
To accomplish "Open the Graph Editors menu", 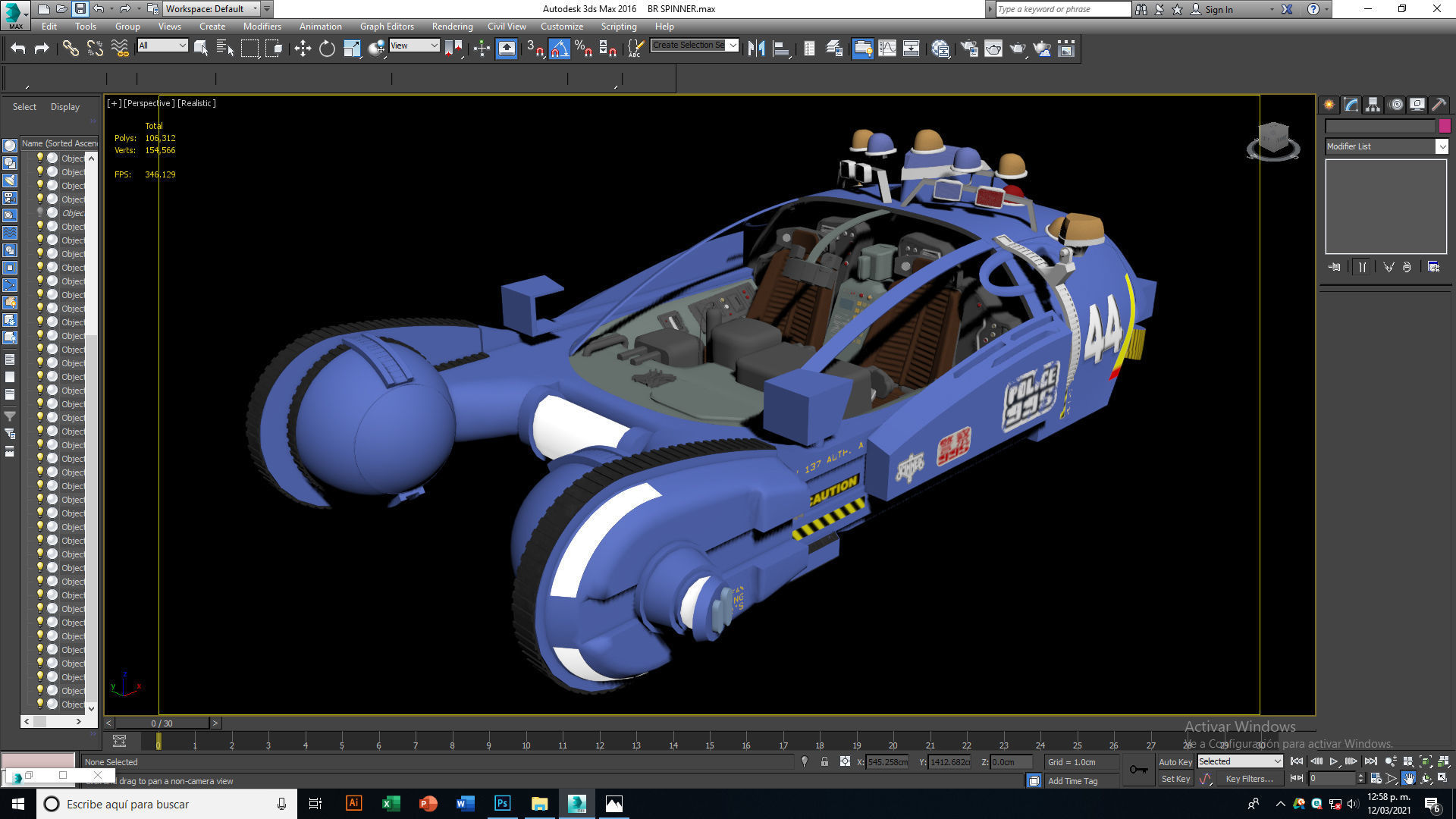I will (x=387, y=26).
